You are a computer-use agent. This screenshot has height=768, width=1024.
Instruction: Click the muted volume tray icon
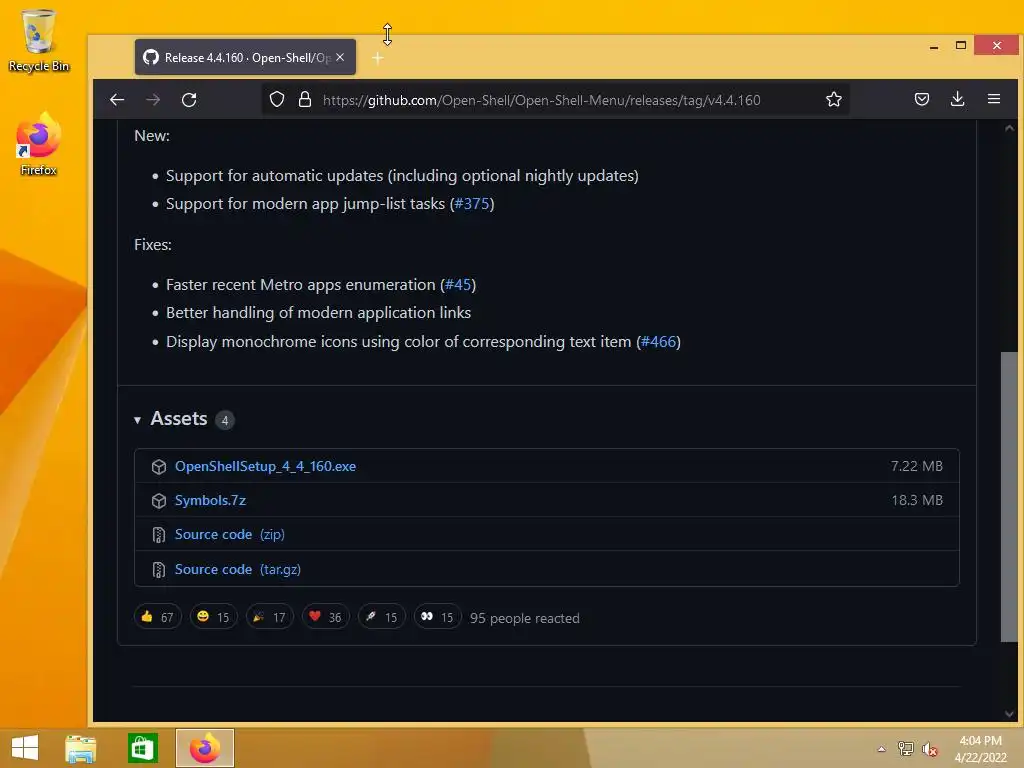tap(929, 749)
